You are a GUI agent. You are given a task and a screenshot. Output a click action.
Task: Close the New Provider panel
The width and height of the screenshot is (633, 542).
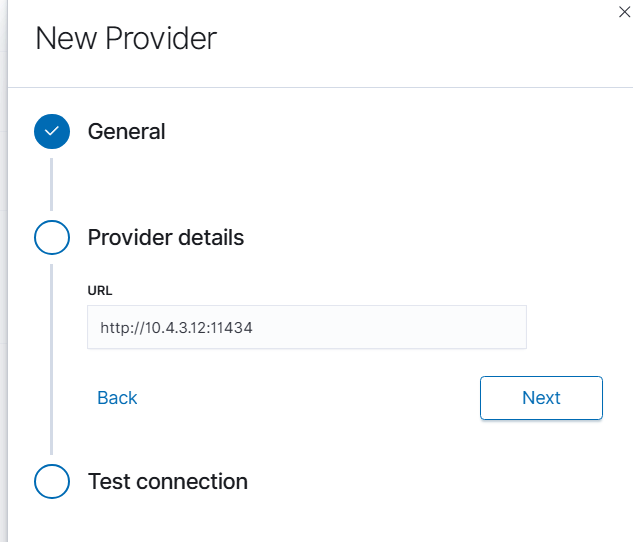pyautogui.click(x=626, y=9)
